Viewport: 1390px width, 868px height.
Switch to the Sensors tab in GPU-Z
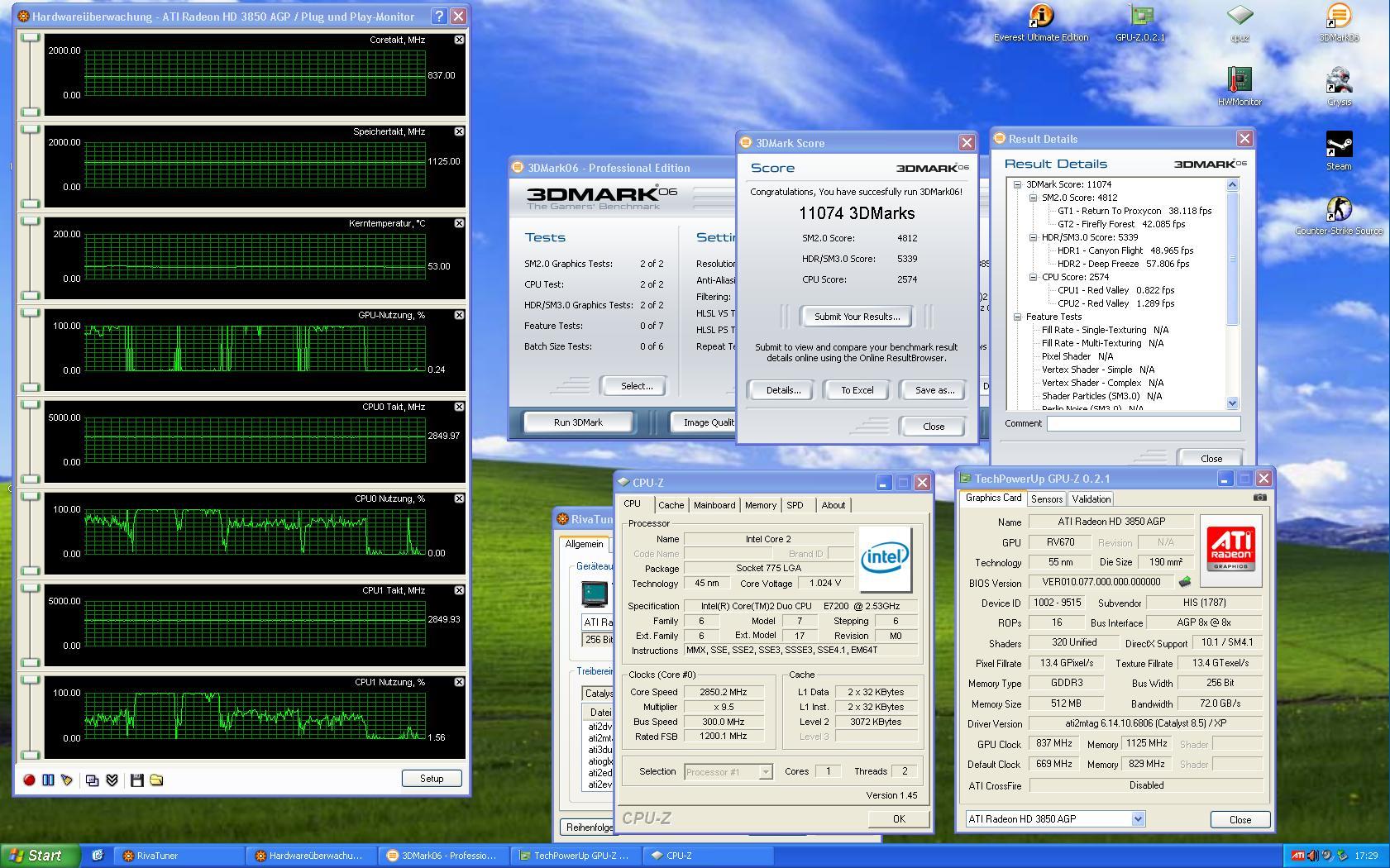1047,499
